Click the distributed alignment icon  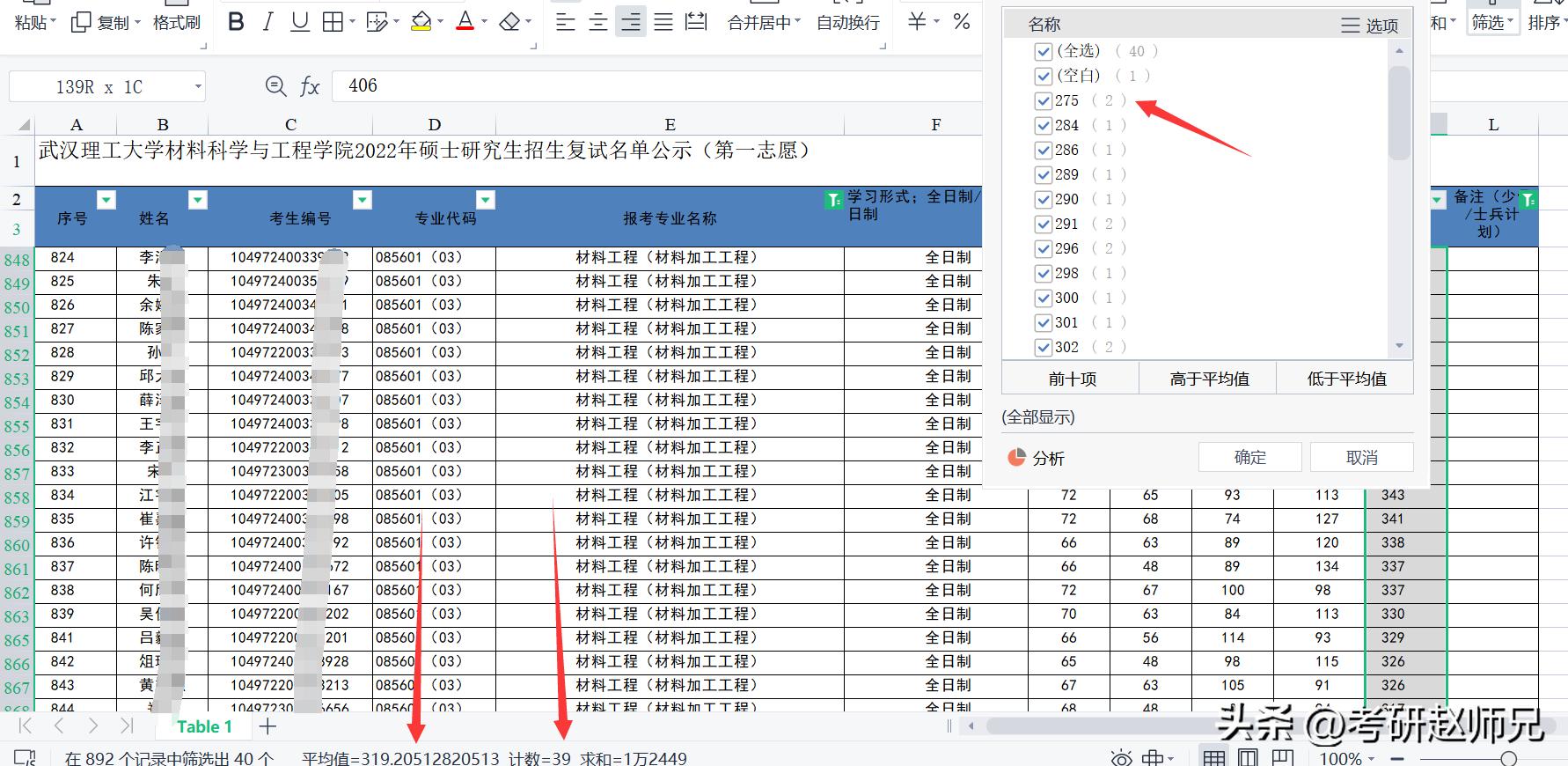[696, 22]
